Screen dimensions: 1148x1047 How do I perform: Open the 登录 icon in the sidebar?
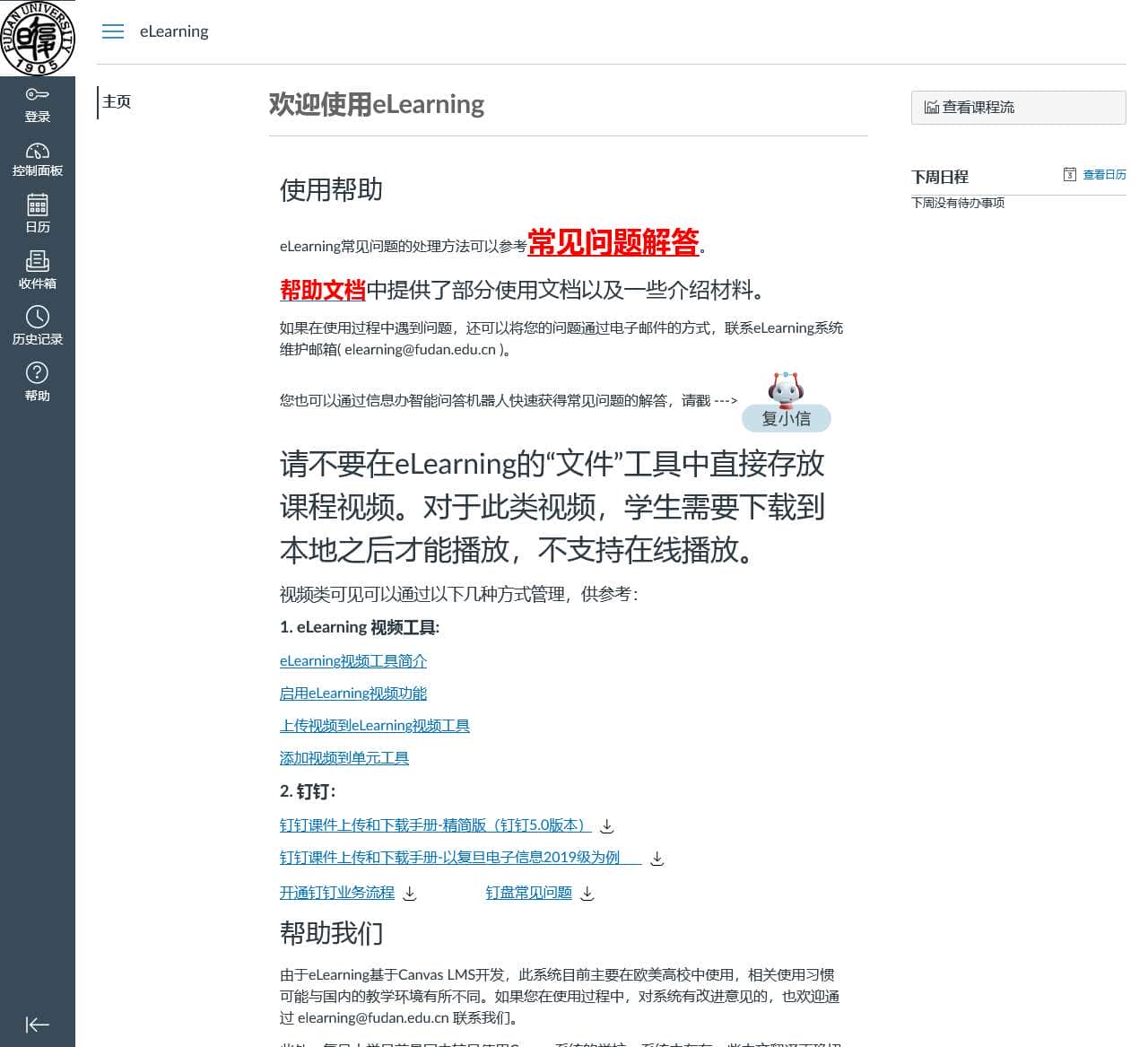tap(37, 103)
